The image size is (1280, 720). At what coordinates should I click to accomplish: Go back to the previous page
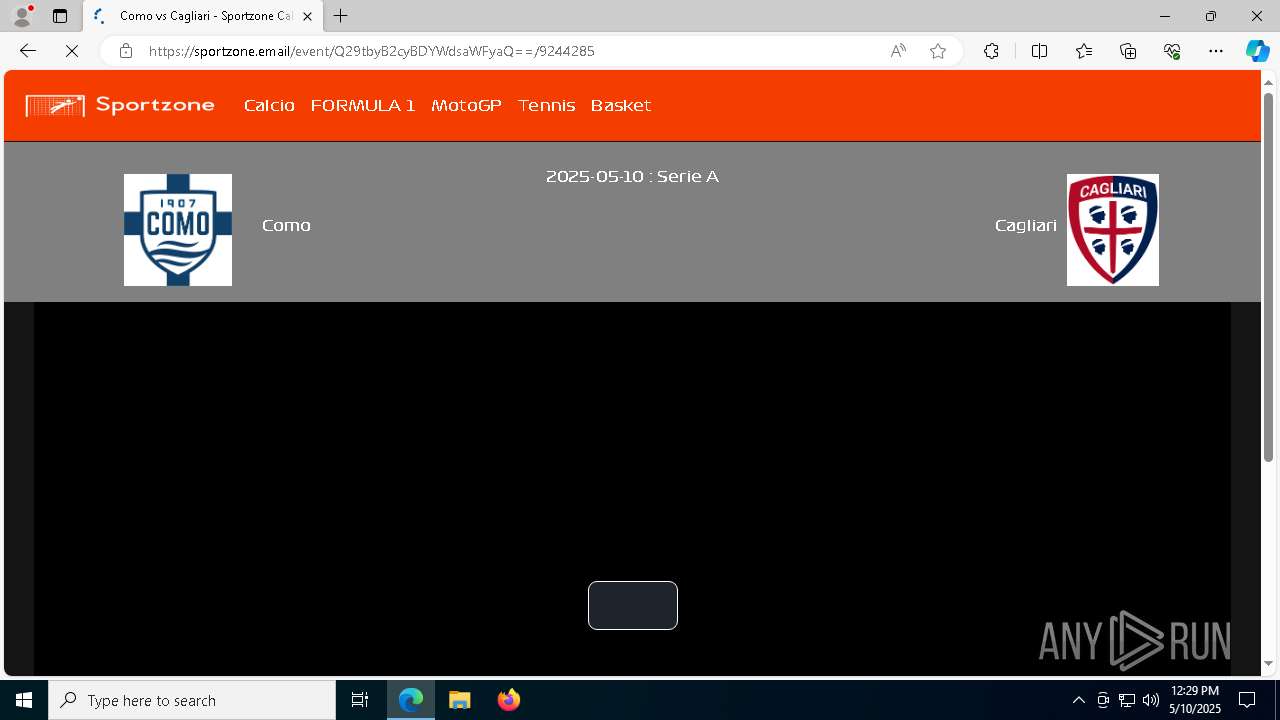[28, 51]
